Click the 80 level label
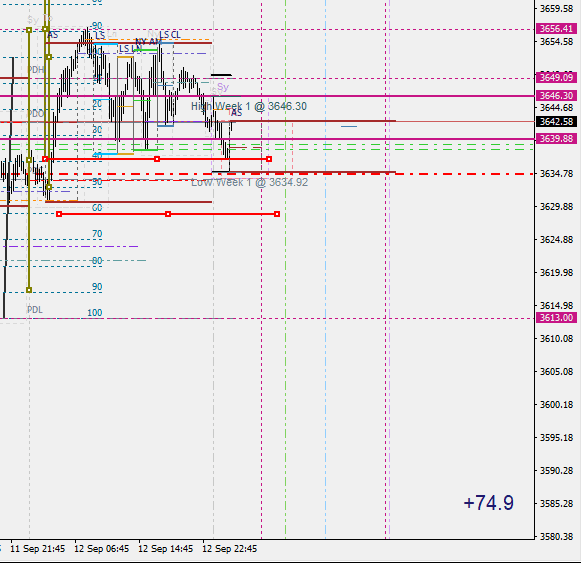 coord(97,261)
